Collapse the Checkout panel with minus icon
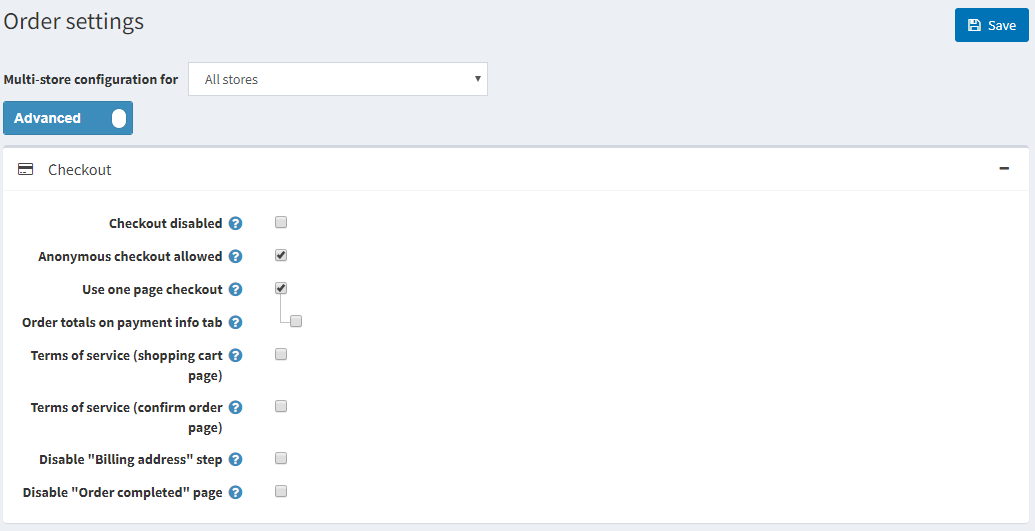Image resolution: width=1035 pixels, height=531 pixels. pyautogui.click(x=1004, y=169)
